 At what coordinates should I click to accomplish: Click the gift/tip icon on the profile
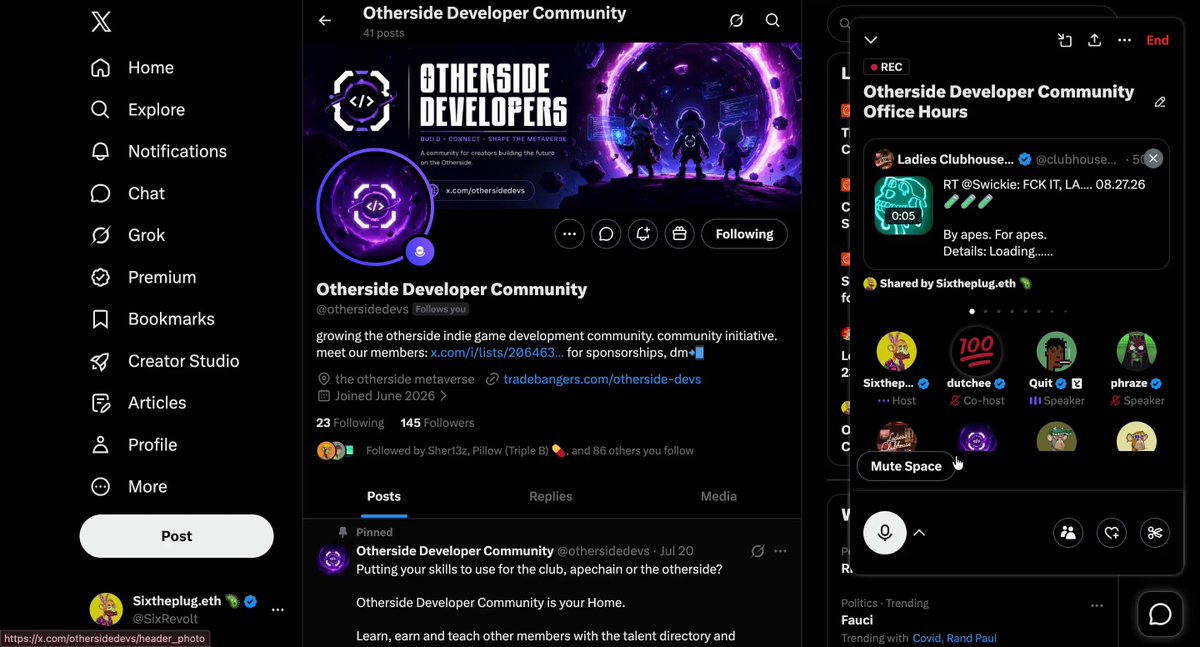680,234
